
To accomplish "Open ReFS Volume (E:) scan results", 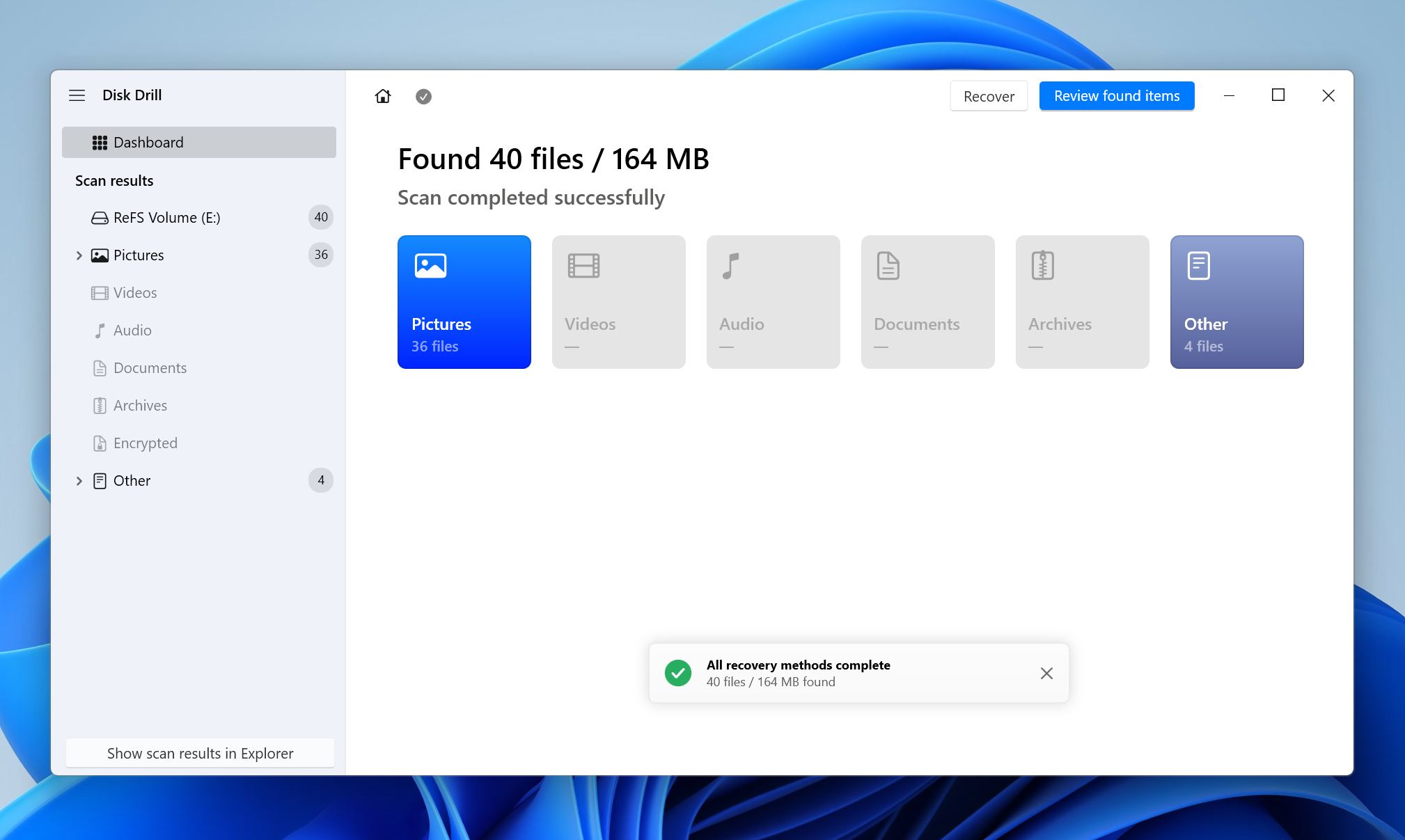I will click(199, 217).
